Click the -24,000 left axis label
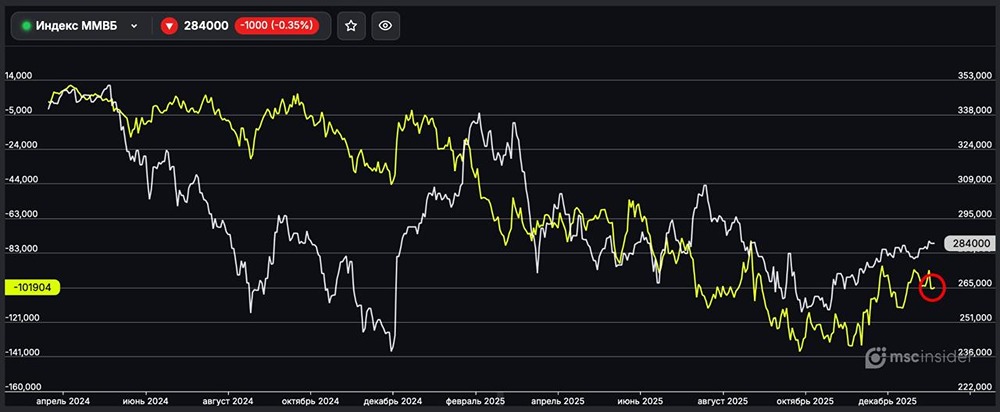This screenshot has width=1000, height=412. coord(20,145)
